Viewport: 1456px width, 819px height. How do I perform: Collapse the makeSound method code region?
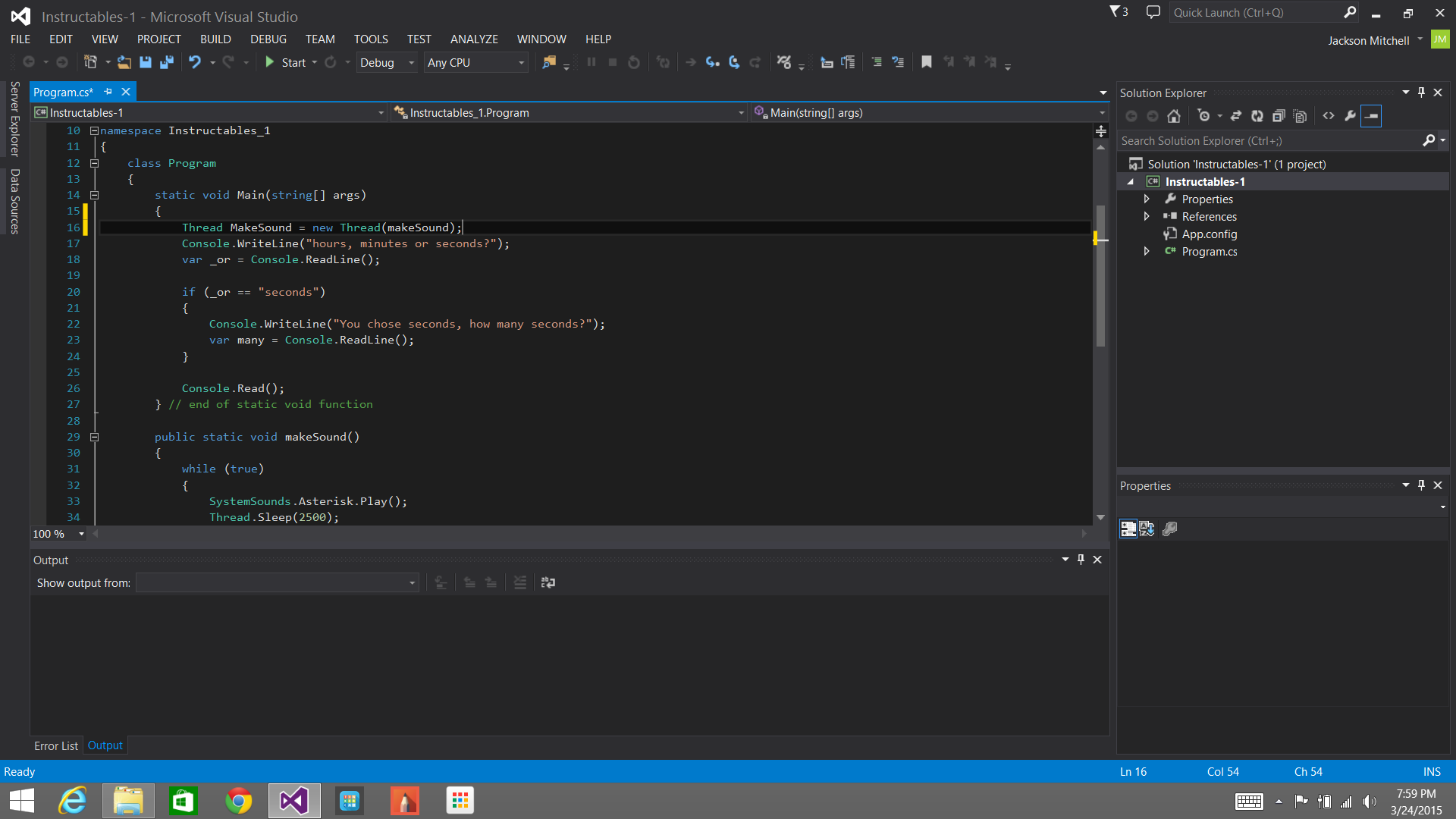95,437
